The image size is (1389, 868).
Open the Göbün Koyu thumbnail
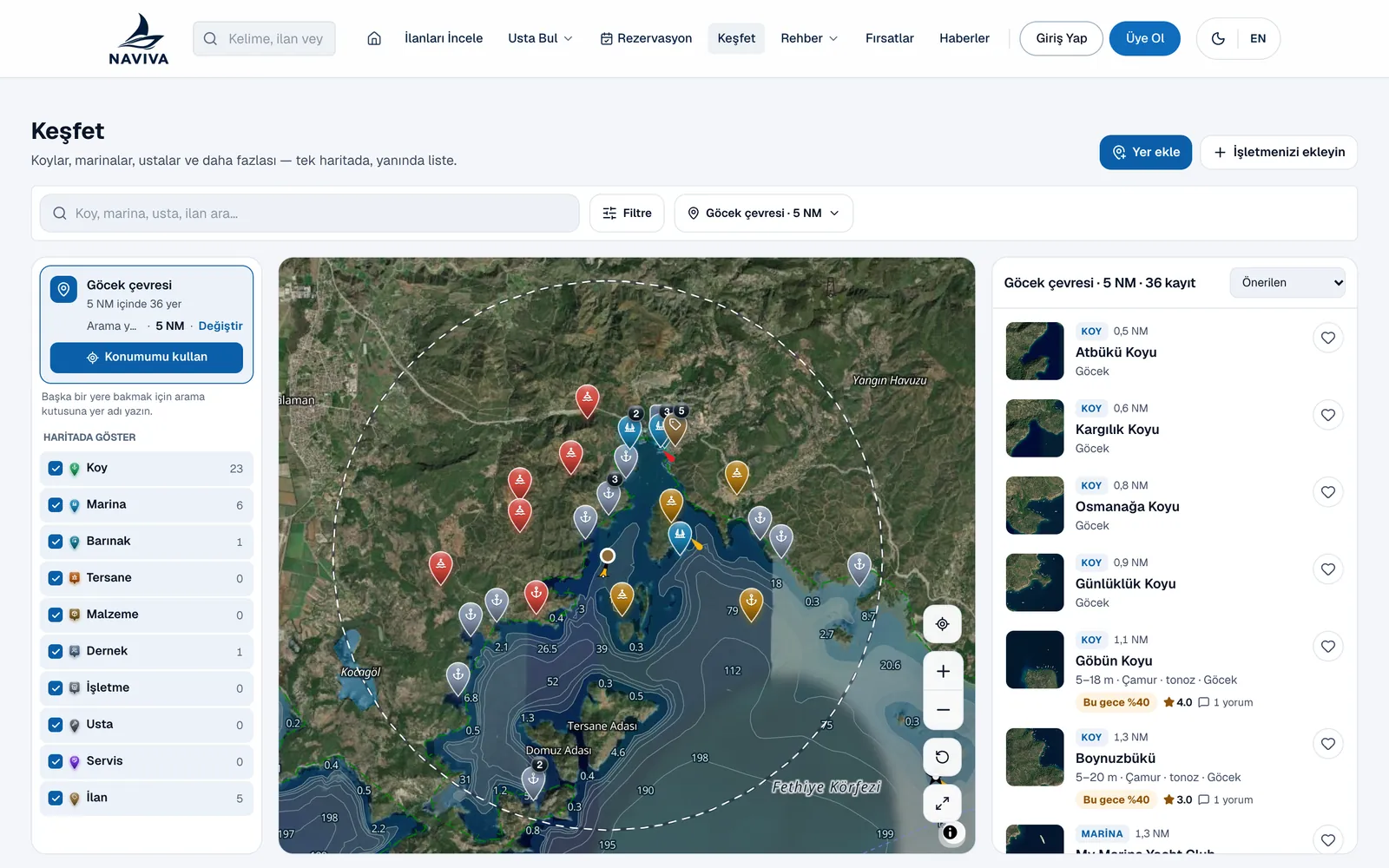click(1035, 660)
